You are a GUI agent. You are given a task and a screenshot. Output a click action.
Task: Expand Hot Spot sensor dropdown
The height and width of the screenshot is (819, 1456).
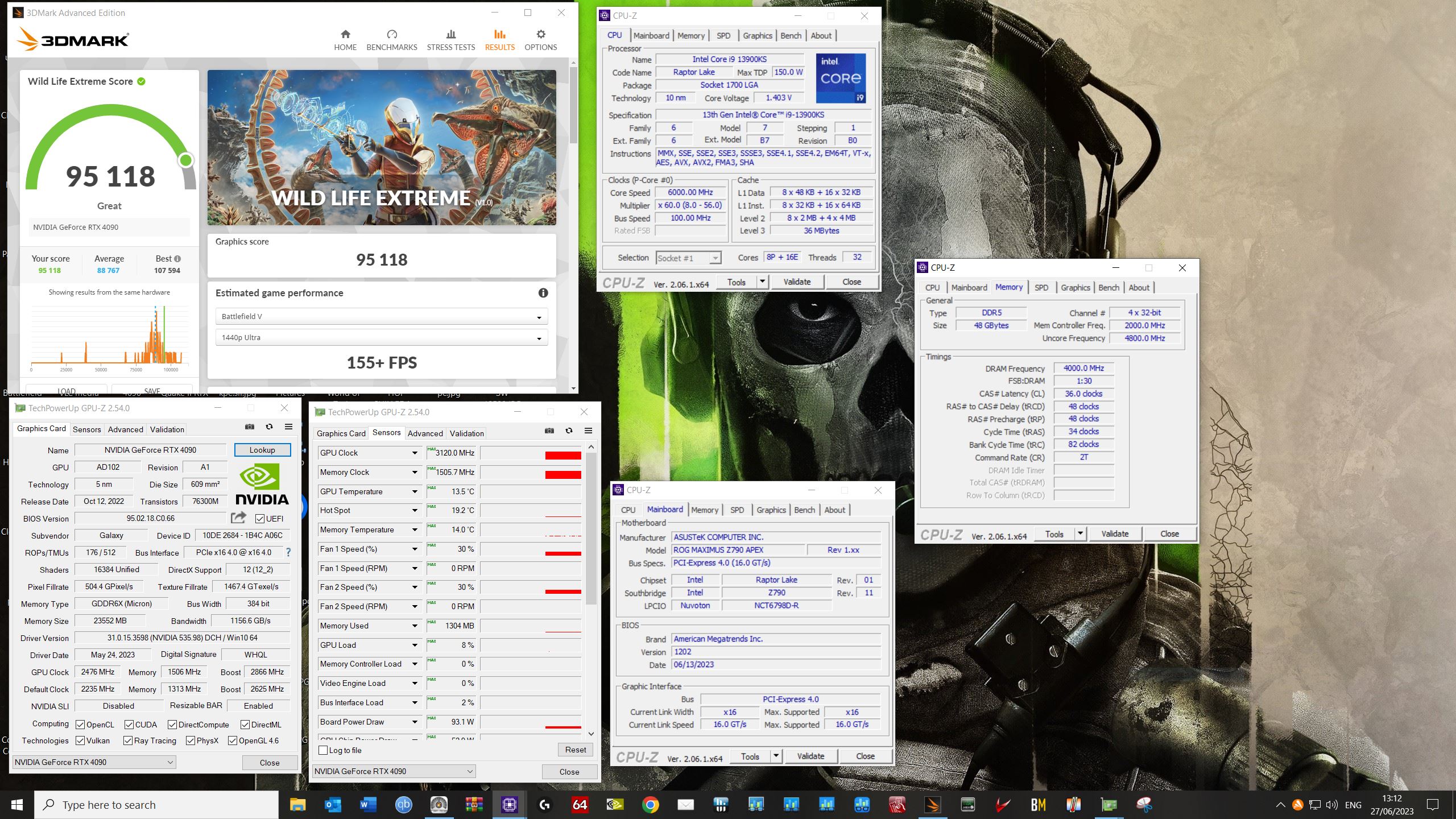click(x=415, y=511)
